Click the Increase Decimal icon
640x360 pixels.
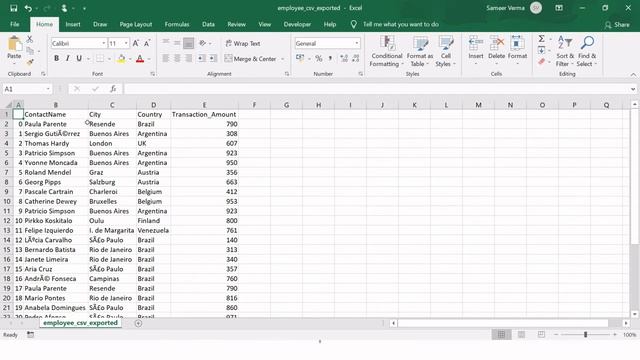click(x=344, y=58)
